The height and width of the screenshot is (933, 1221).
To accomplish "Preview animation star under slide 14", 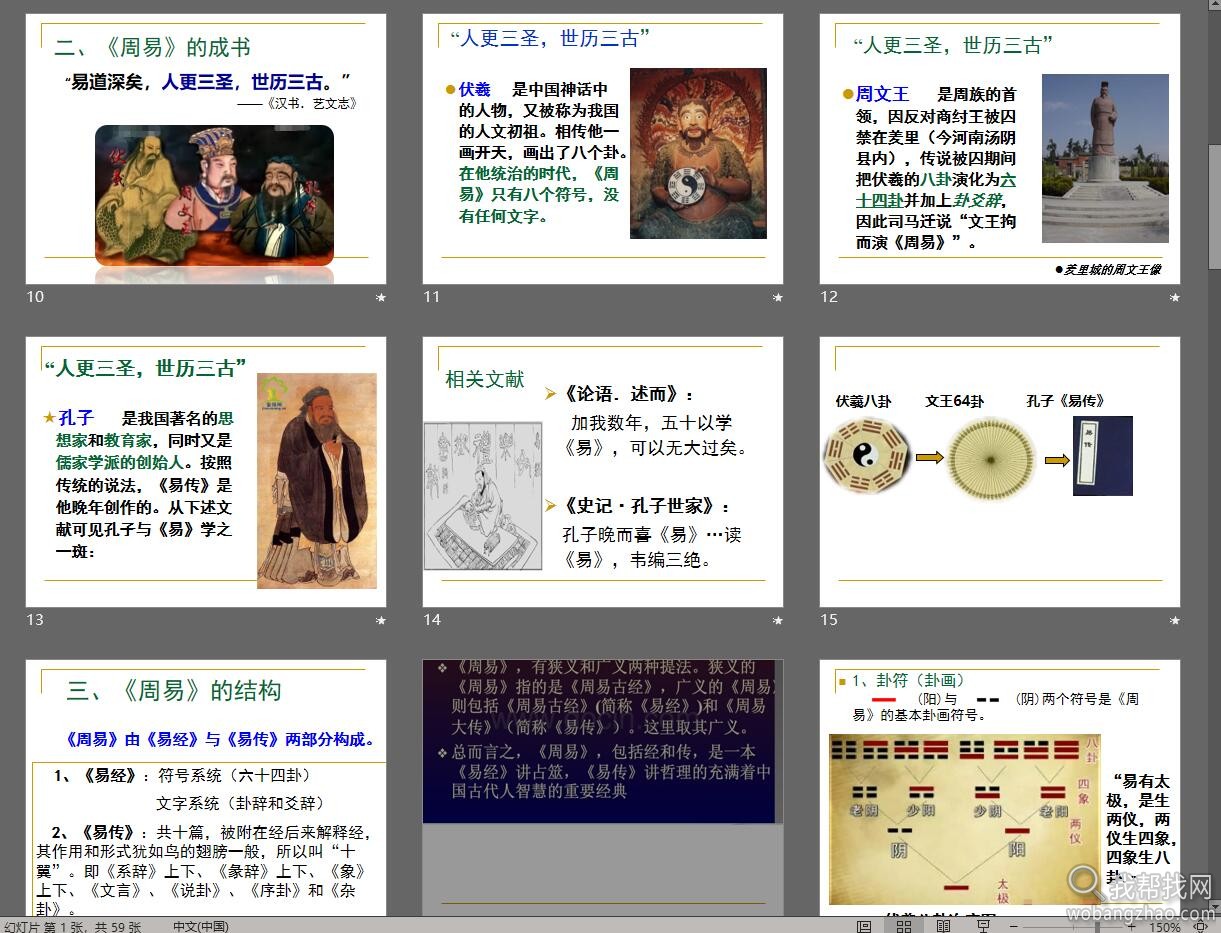I will (x=778, y=620).
